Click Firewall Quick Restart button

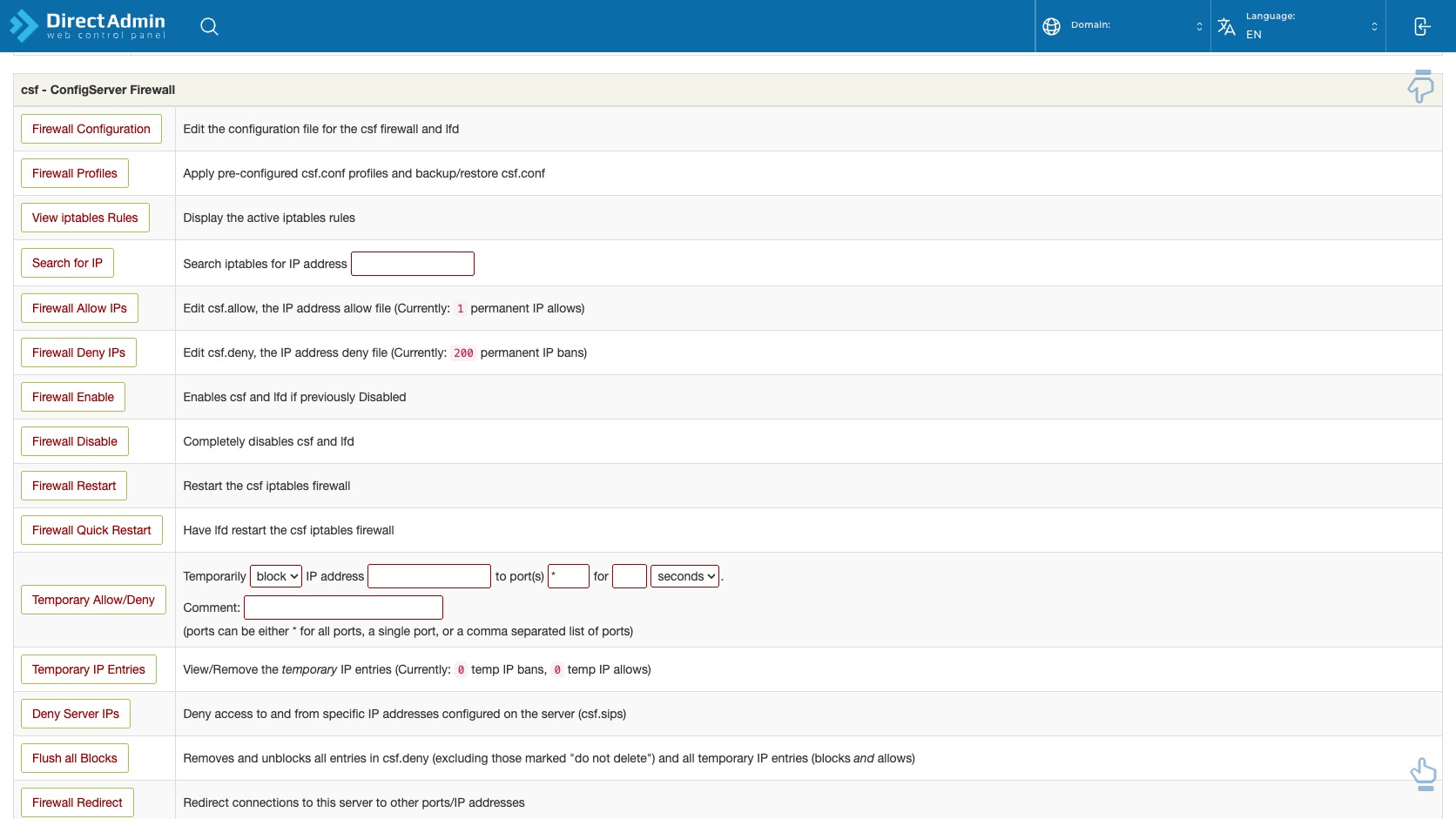pos(91,530)
